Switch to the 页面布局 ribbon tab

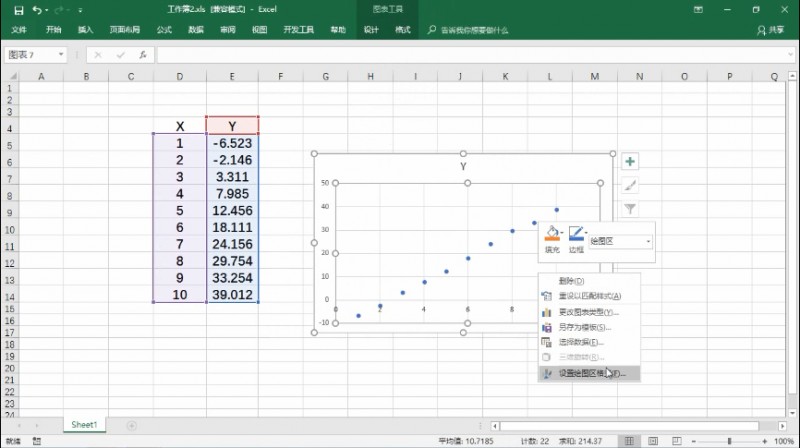click(124, 30)
